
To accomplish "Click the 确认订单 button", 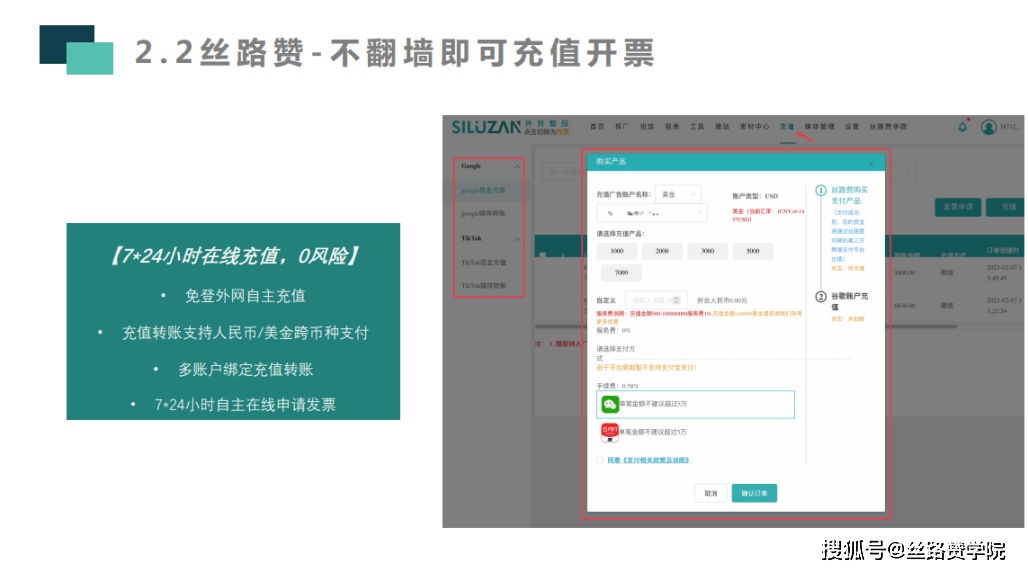I will 754,493.
